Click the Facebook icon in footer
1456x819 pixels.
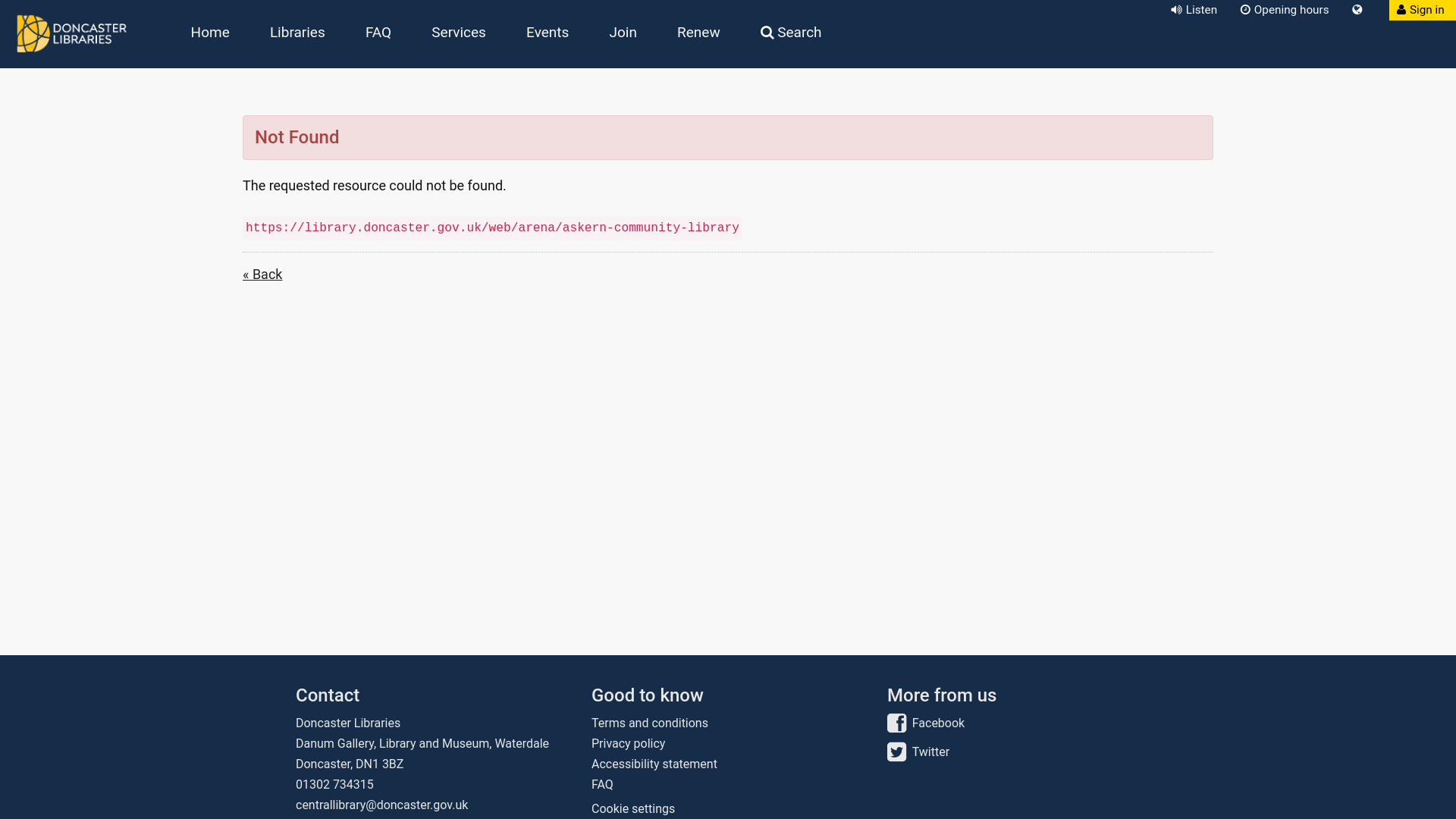(896, 723)
